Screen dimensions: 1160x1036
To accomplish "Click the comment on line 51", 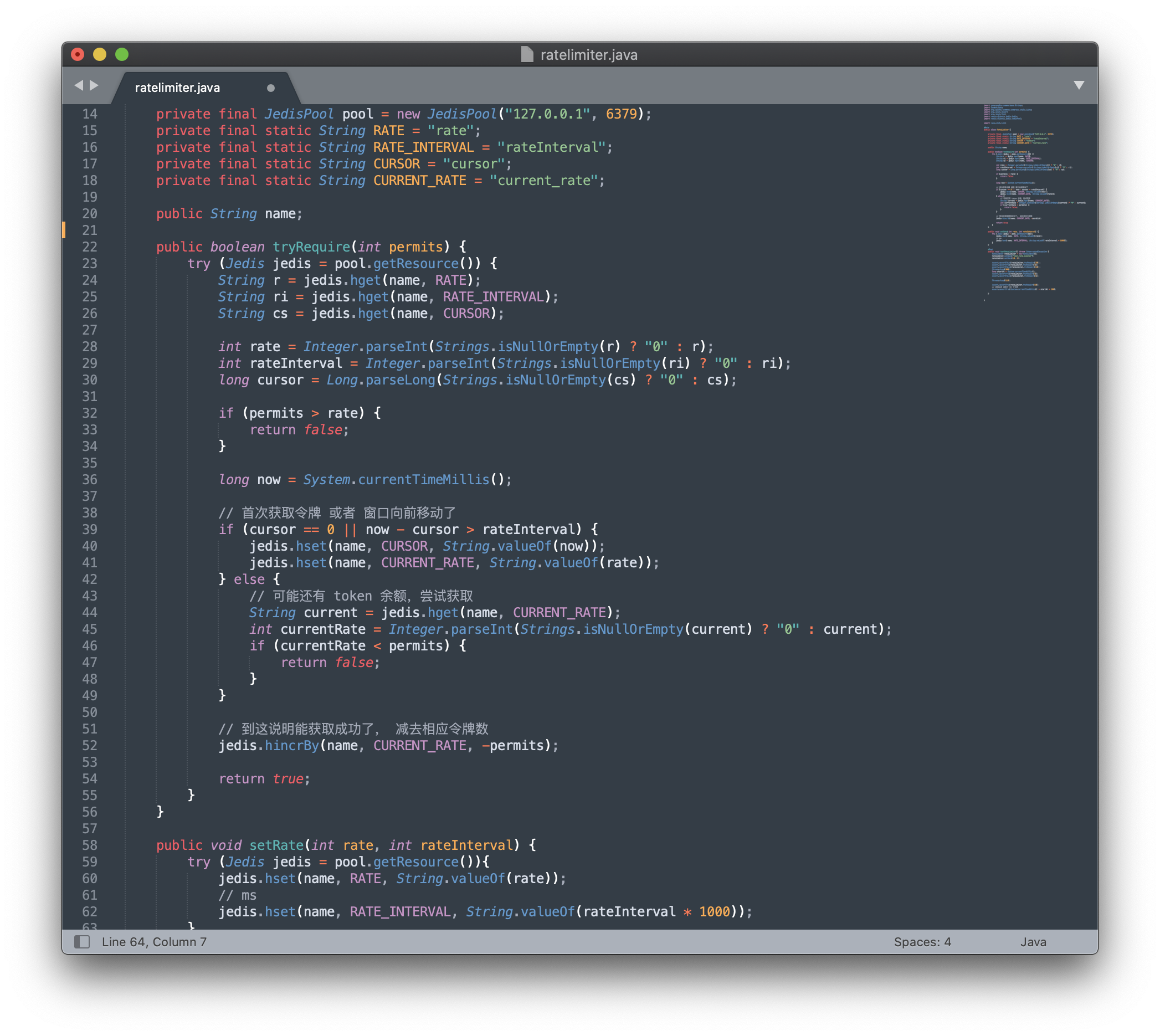I will (x=353, y=729).
